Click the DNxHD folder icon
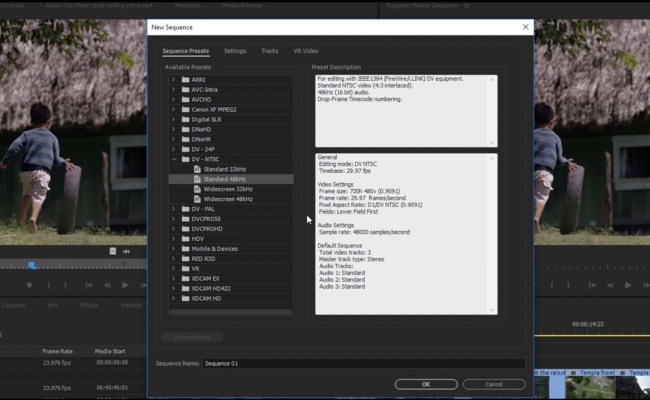 (x=185, y=129)
